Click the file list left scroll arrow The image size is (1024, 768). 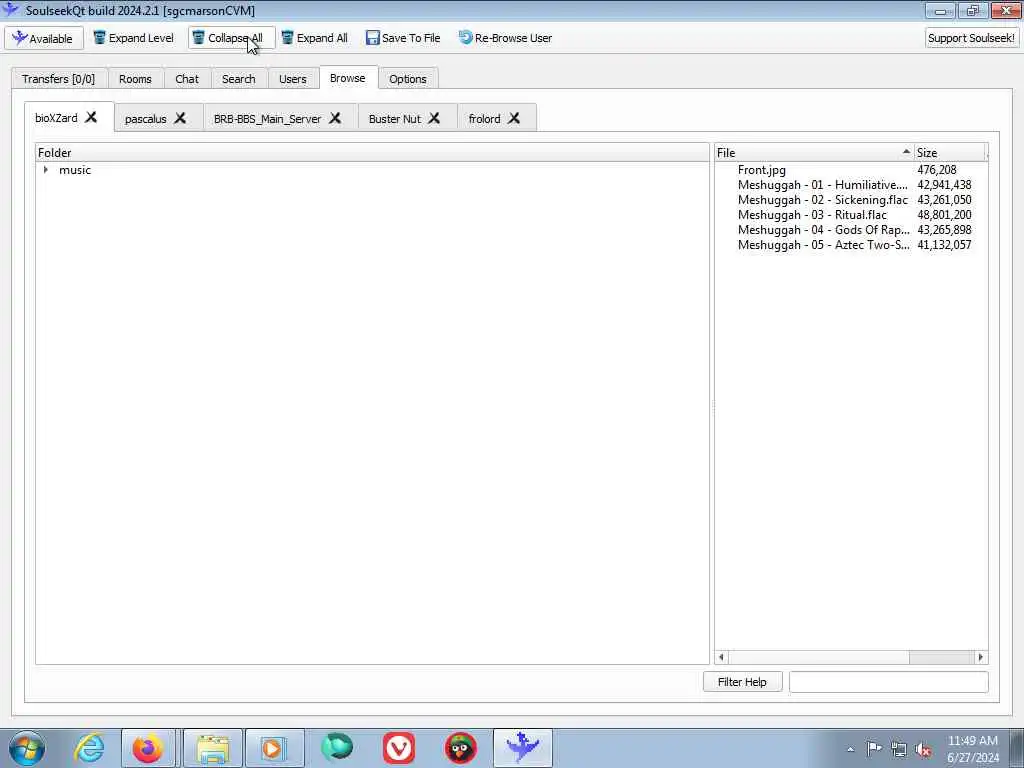tap(722, 658)
